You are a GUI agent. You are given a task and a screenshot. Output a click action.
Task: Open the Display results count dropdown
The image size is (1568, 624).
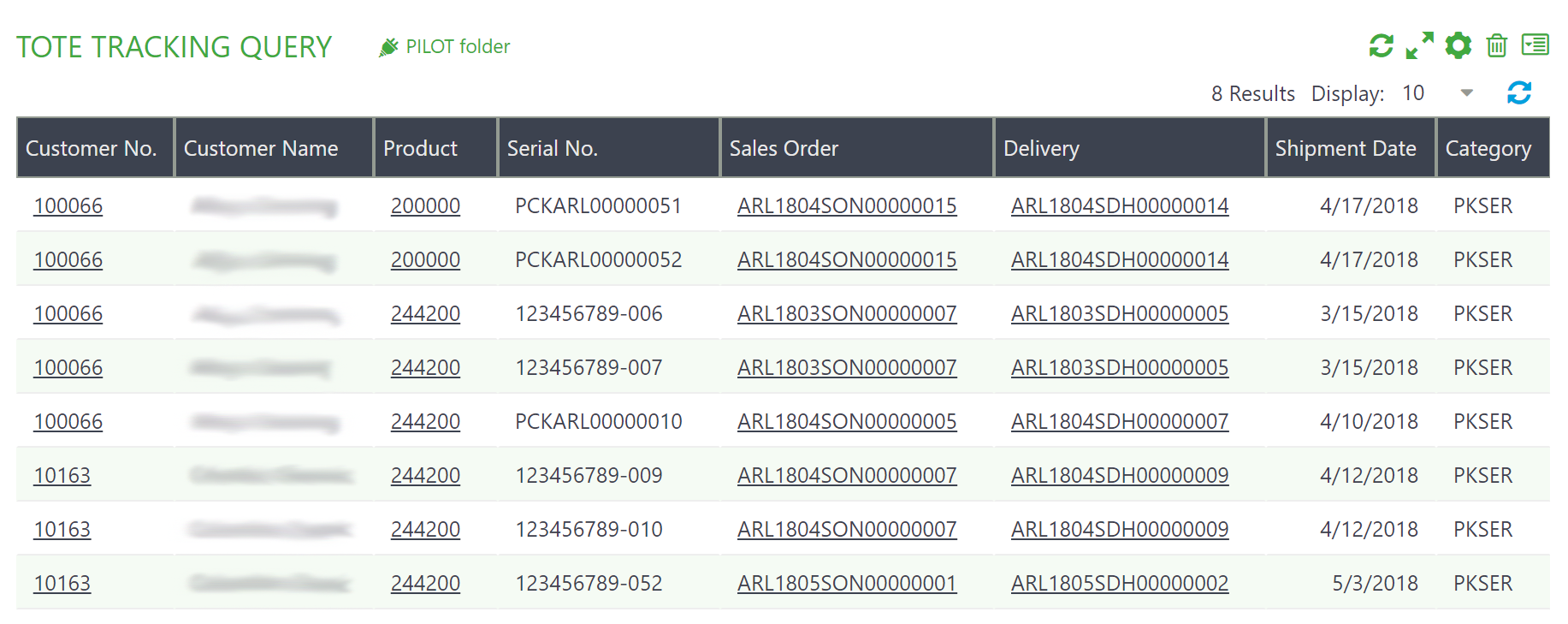[1466, 92]
